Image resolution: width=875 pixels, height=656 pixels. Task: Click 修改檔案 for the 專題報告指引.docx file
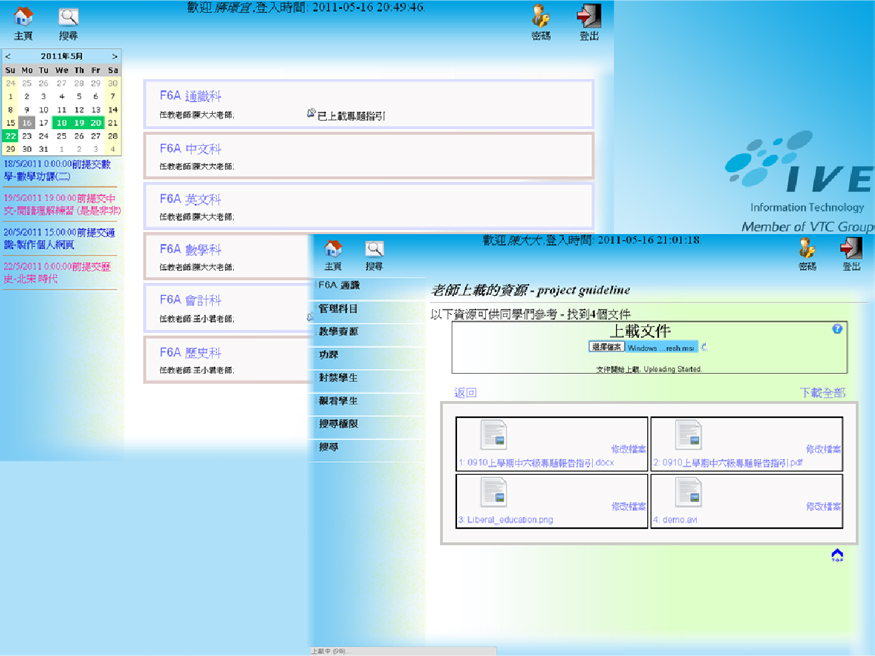[x=629, y=450]
